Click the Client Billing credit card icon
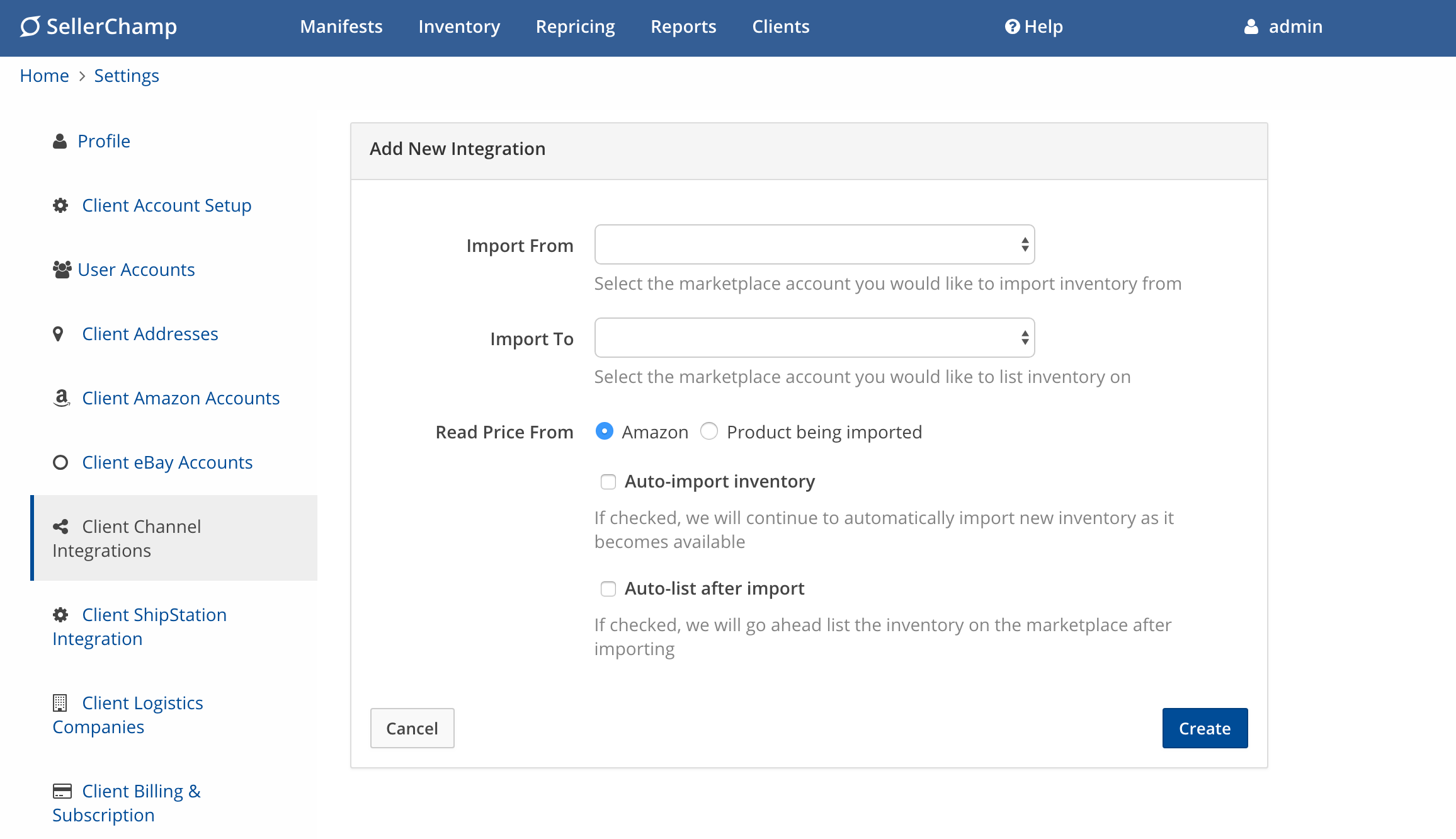This screenshot has width=1456, height=839. 62,791
